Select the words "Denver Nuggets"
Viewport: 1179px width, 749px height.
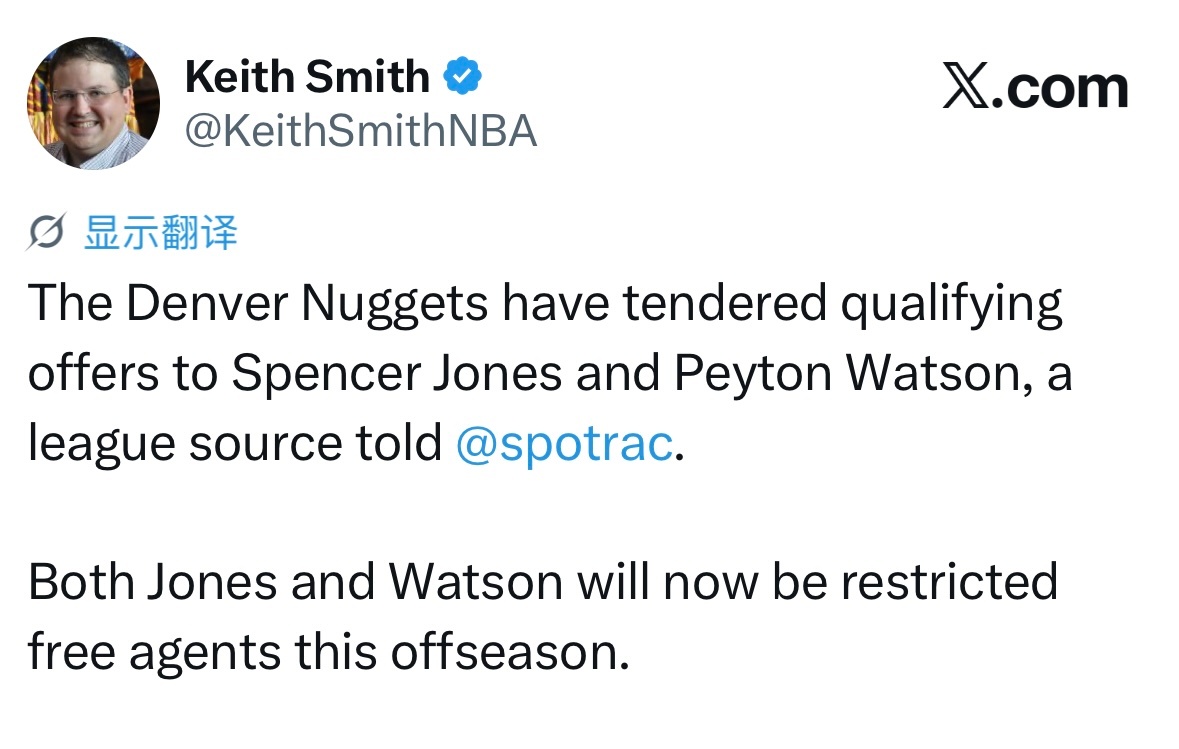(x=307, y=304)
